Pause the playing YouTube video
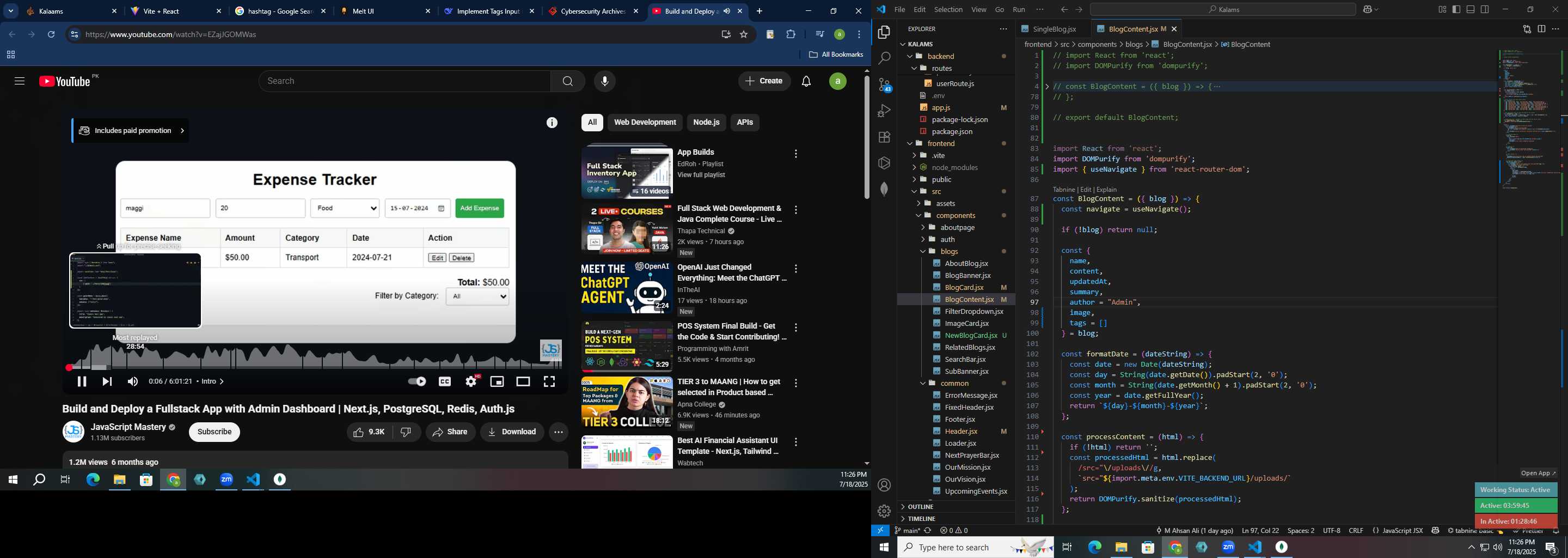Viewport: 1568px width, 558px height. point(82,381)
